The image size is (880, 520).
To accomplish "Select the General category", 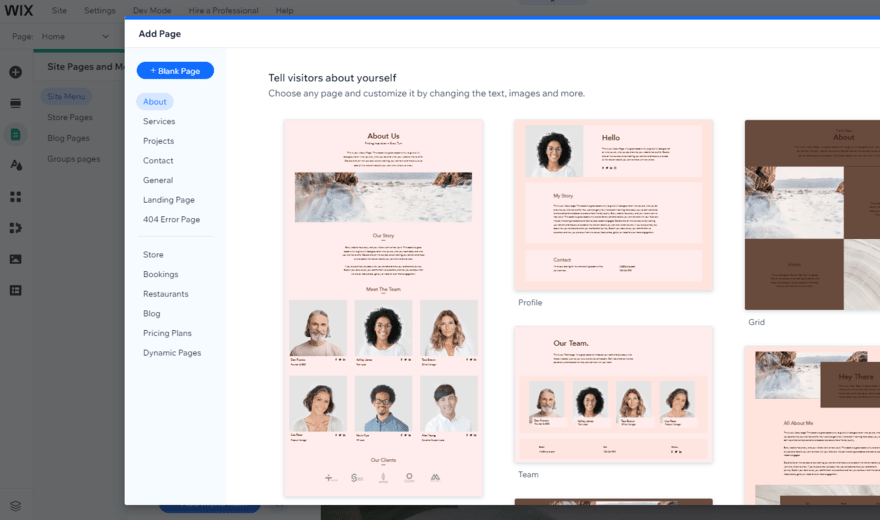I will click(x=158, y=180).
